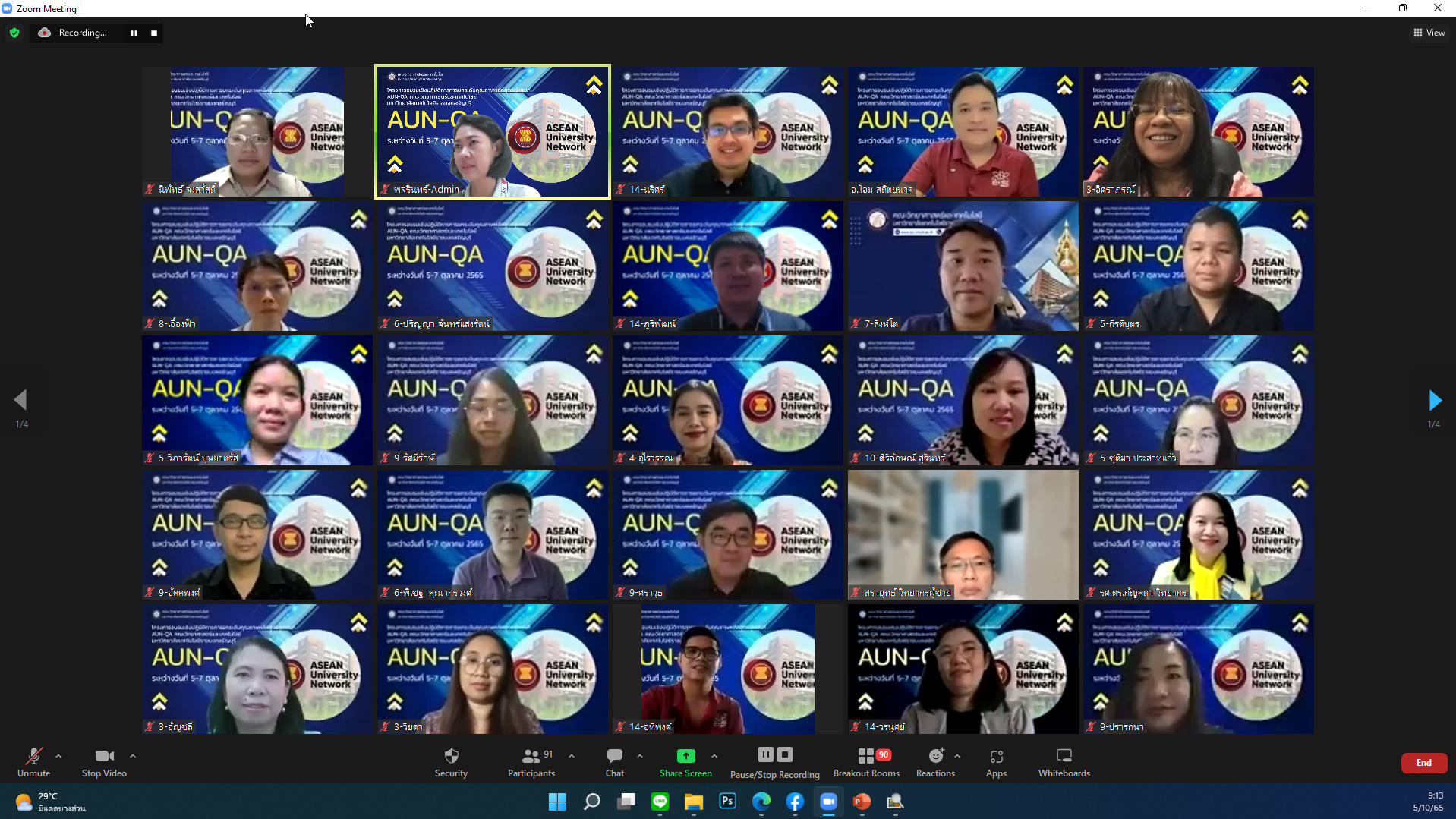The image size is (1456, 819).
Task: Open PowerPoint from taskbar
Action: coord(862,802)
